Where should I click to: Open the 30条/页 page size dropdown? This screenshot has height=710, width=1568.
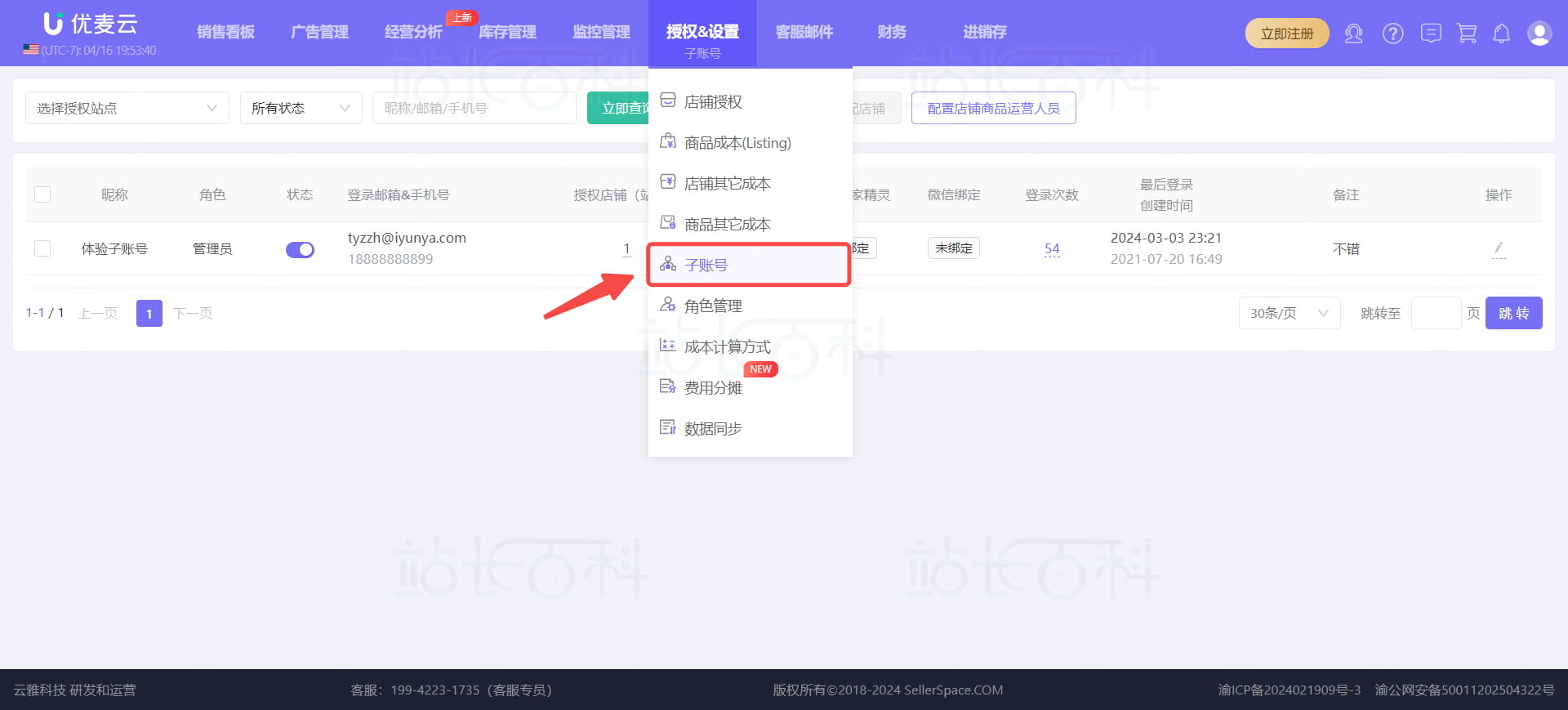click(x=1290, y=313)
